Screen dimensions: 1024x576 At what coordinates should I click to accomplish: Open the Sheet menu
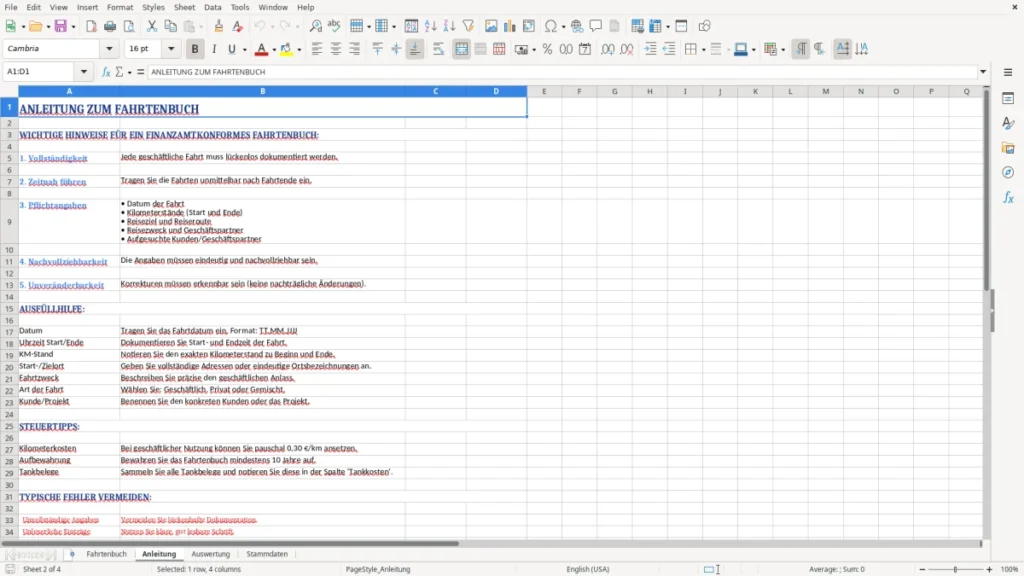(x=184, y=7)
